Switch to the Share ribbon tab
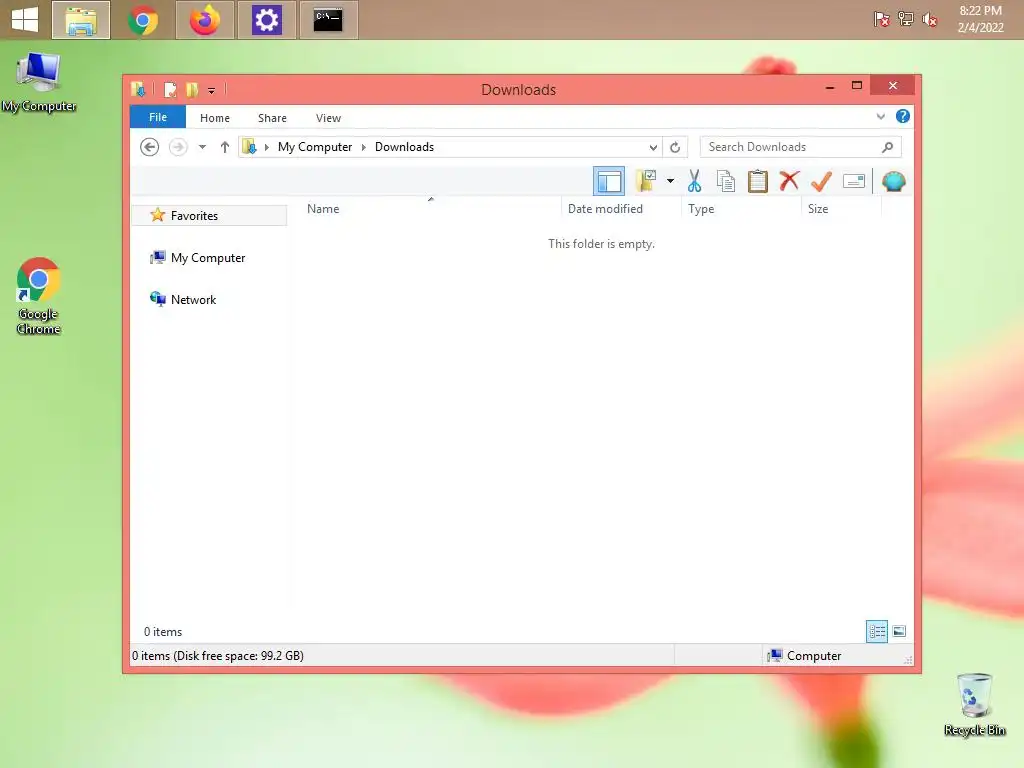The height and width of the screenshot is (768, 1024). pos(272,118)
